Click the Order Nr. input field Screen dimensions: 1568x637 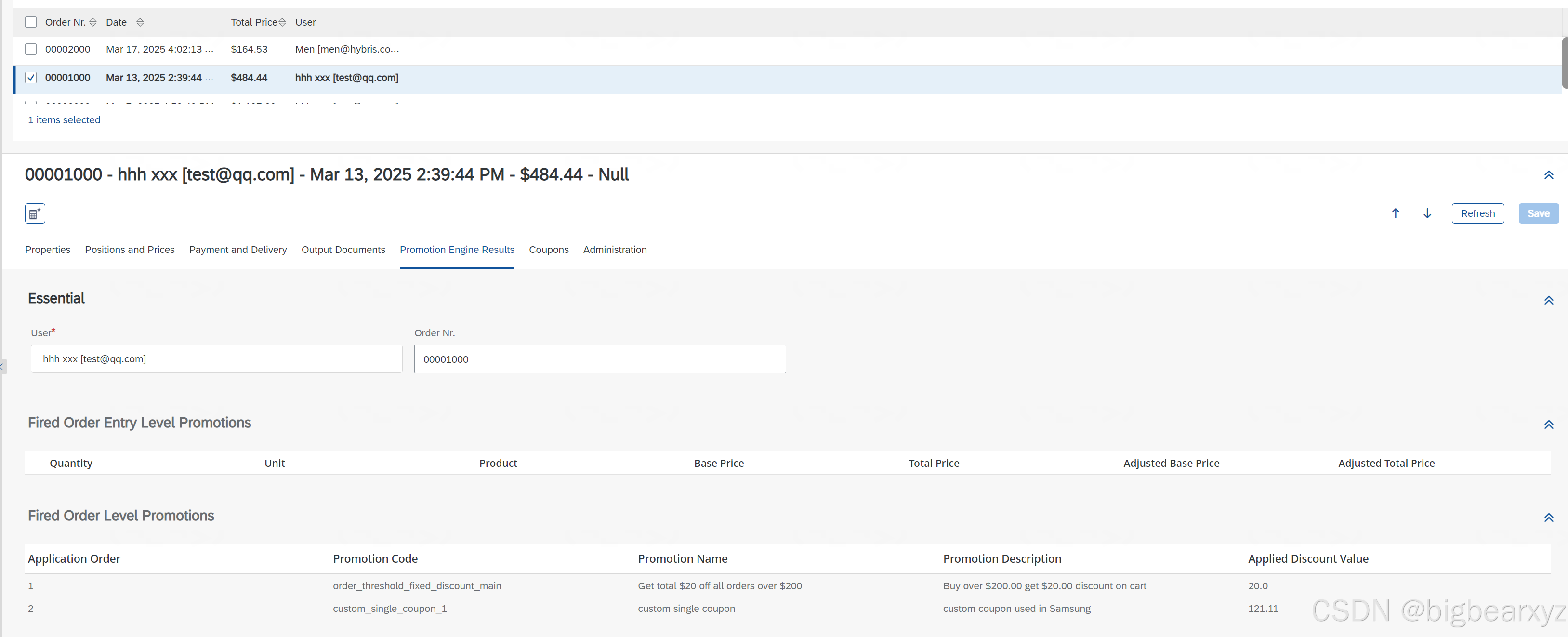(x=600, y=359)
